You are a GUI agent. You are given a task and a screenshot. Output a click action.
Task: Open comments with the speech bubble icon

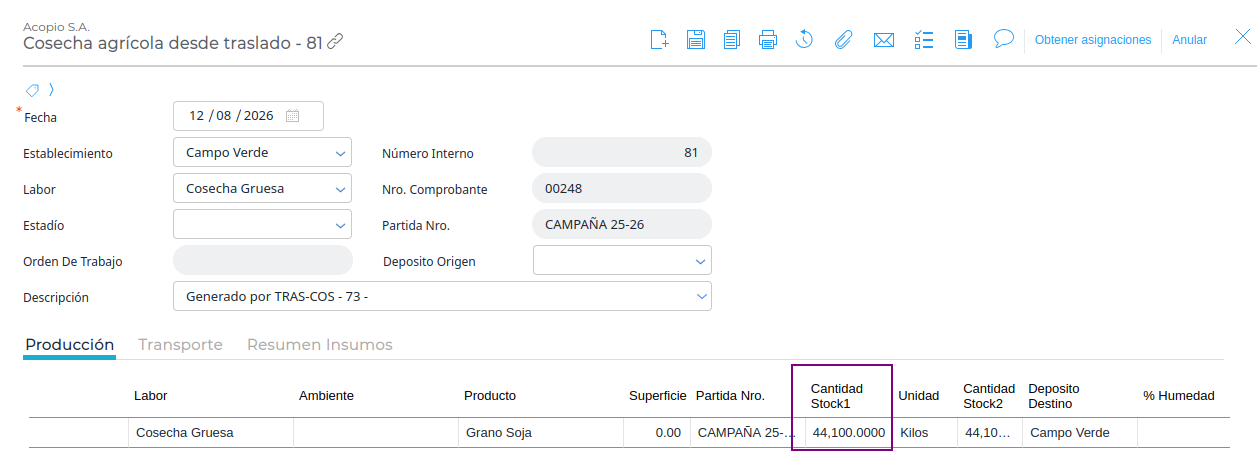(1004, 39)
